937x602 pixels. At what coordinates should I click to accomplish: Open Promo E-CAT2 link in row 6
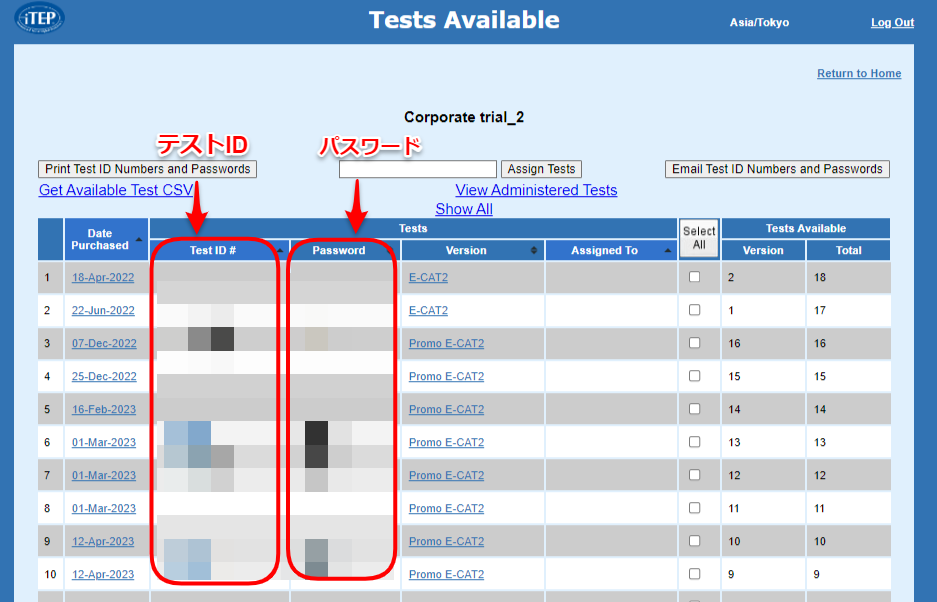click(x=446, y=442)
